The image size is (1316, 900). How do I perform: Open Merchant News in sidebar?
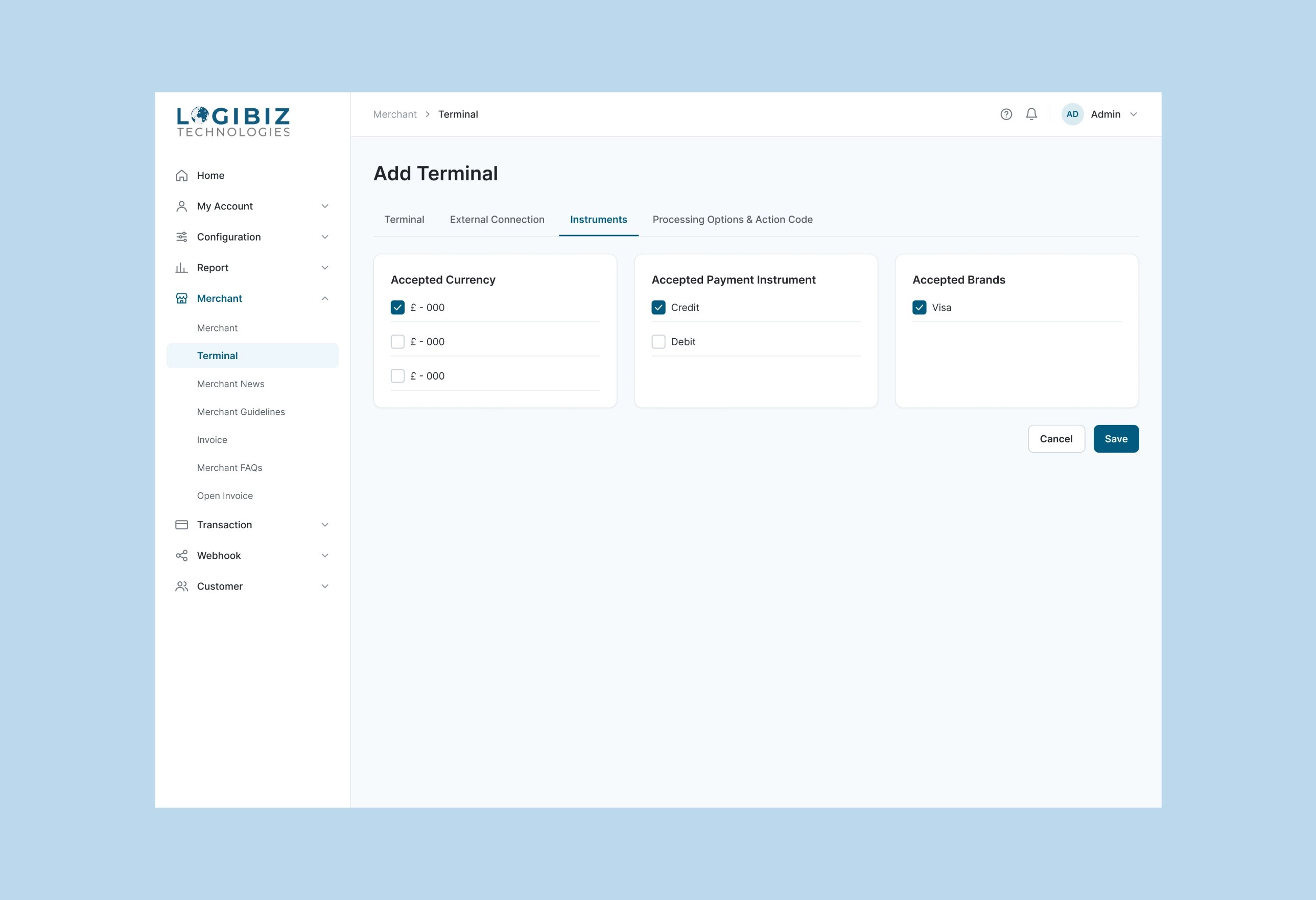click(252, 384)
